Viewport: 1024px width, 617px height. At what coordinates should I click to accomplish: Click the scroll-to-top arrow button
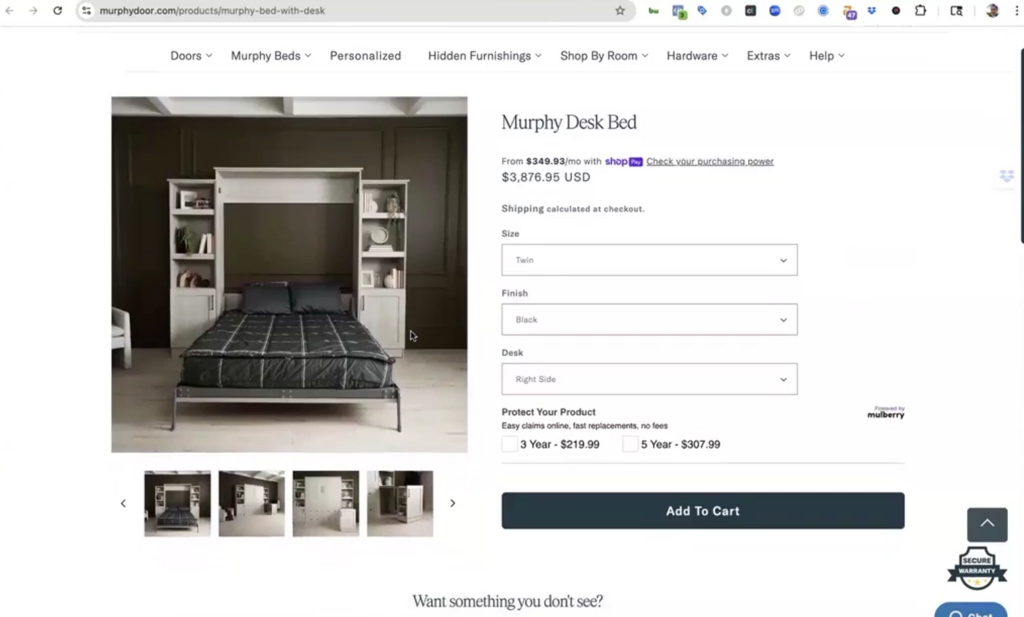(987, 524)
